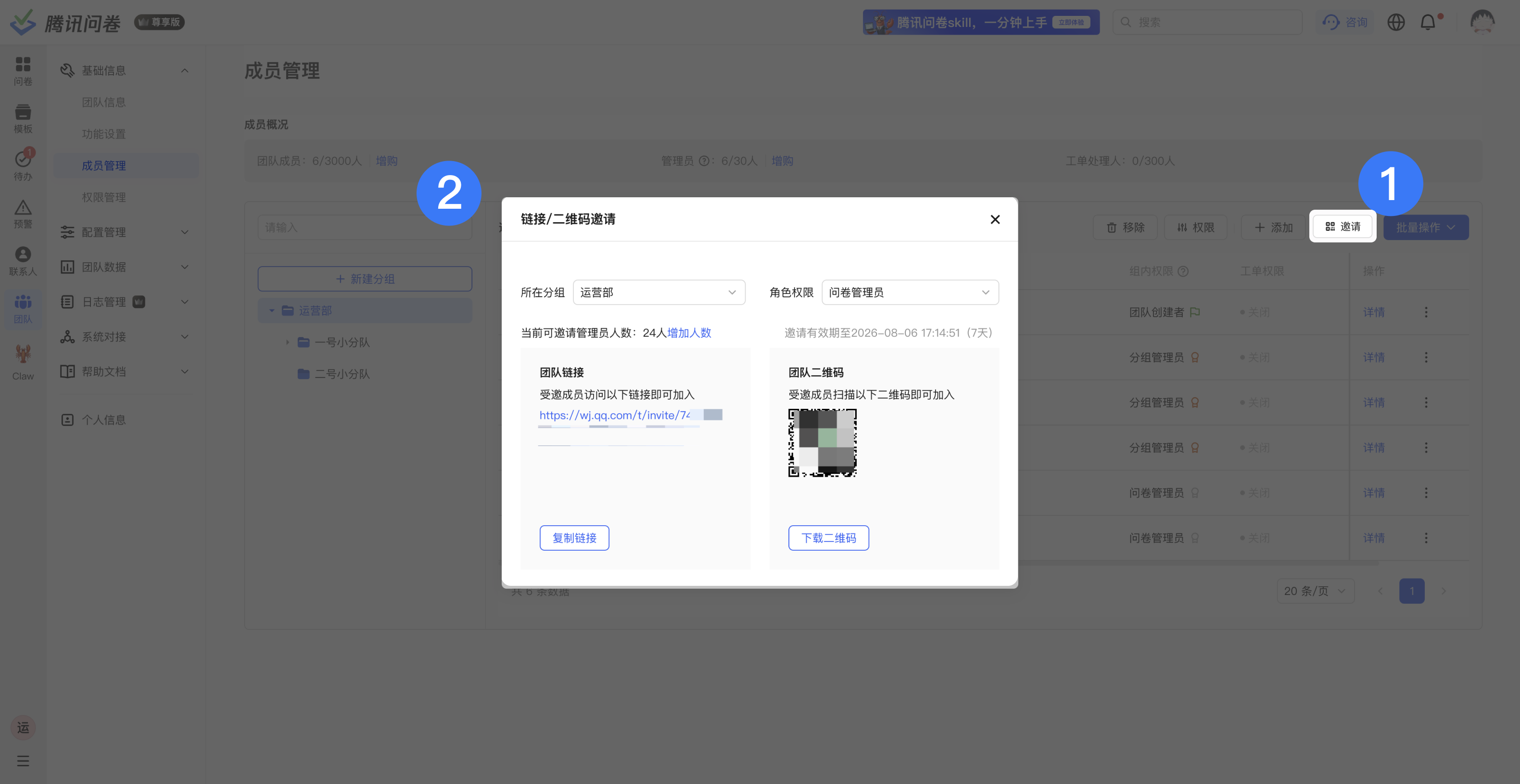1520x784 pixels.
Task: Click the 添加 add member button
Action: point(1273,228)
